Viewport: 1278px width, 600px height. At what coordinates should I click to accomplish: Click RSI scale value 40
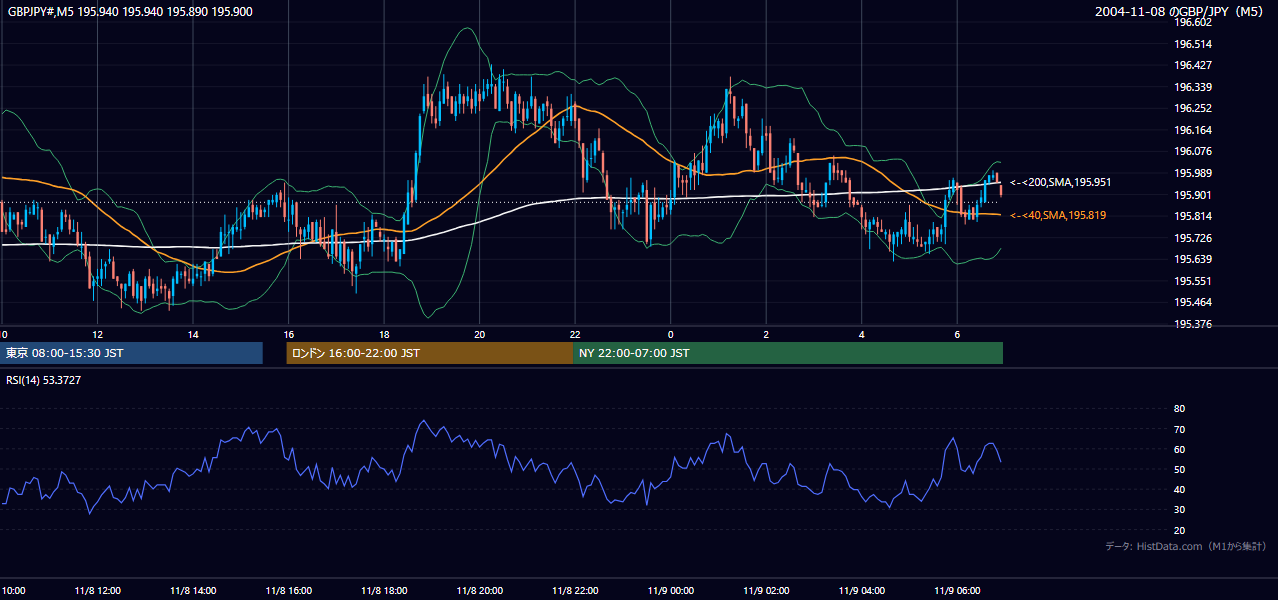tap(1179, 489)
